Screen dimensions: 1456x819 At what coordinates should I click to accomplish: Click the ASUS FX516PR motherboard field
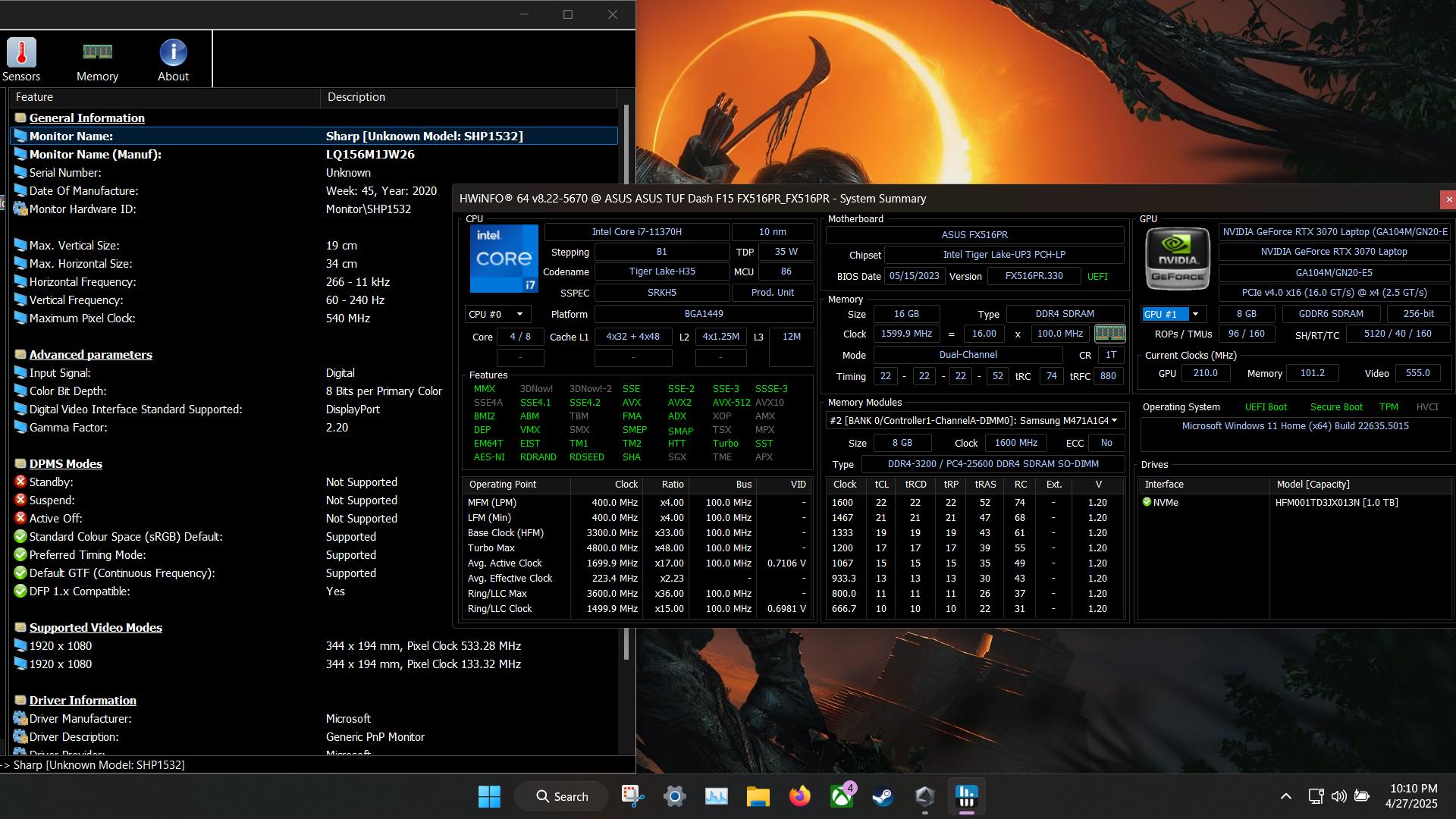tap(974, 235)
